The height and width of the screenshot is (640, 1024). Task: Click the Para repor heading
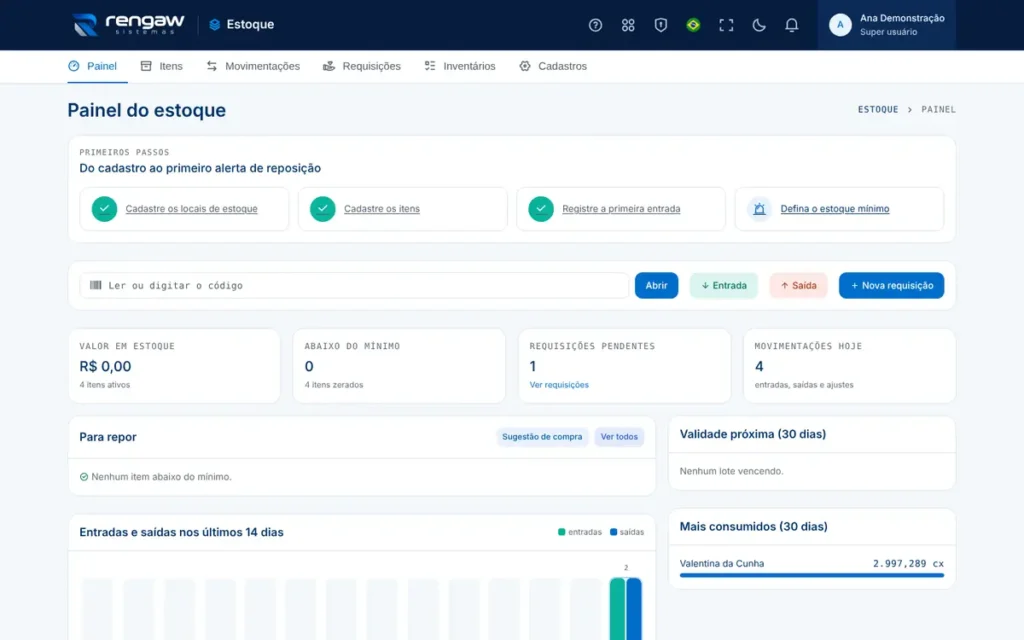(108, 437)
